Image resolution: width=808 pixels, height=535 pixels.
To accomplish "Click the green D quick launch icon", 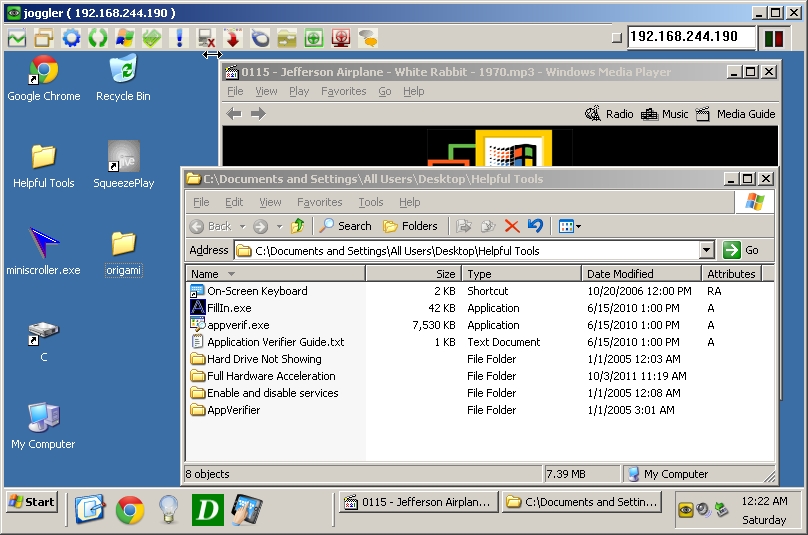I will click(x=208, y=510).
